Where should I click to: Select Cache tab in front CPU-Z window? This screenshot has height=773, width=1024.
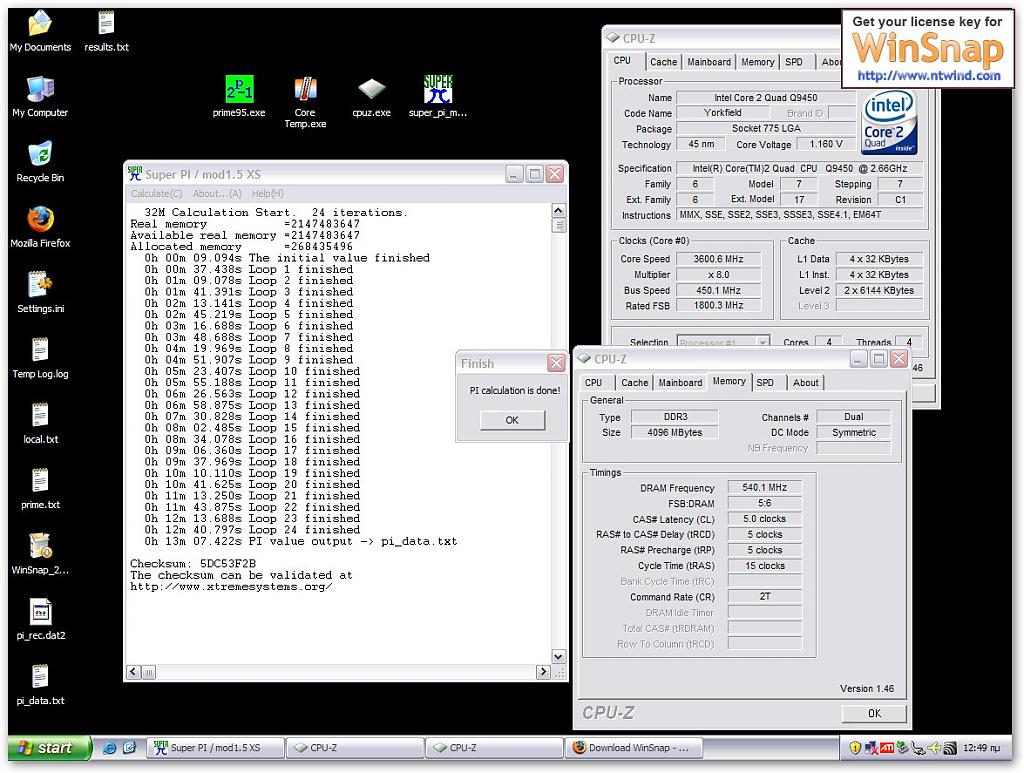634,383
